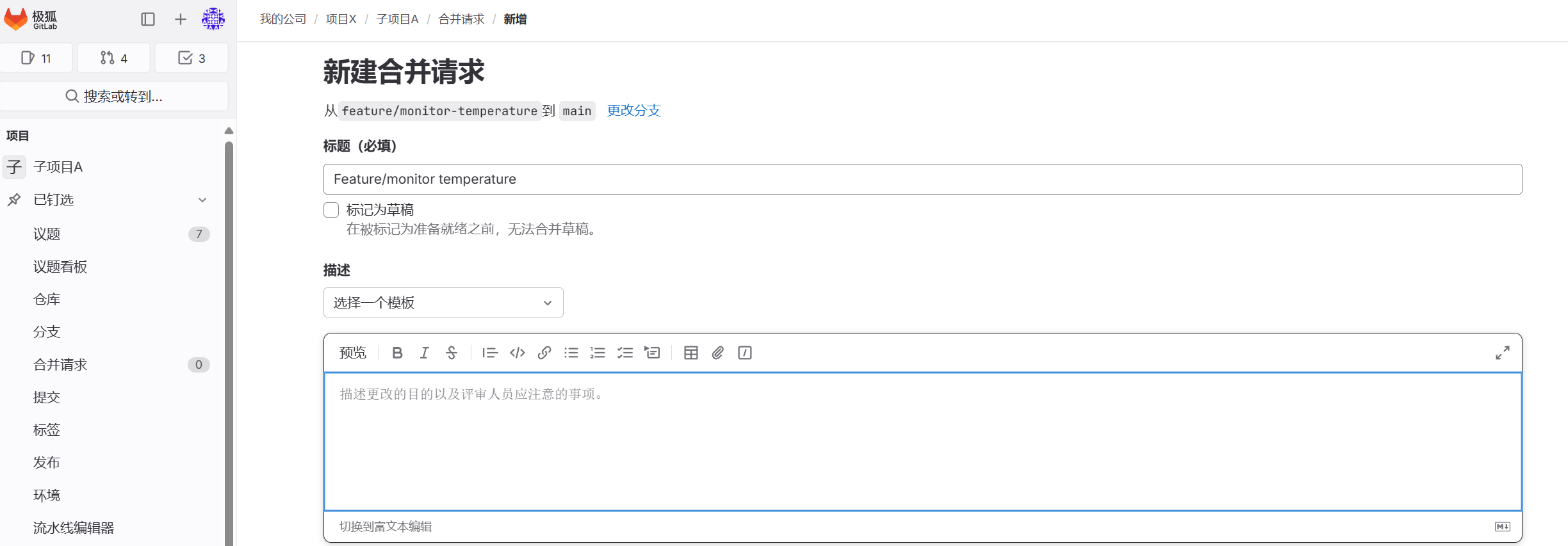The width and height of the screenshot is (1568, 546).
Task: Click the strikethrough formatting icon
Action: pyautogui.click(x=452, y=353)
